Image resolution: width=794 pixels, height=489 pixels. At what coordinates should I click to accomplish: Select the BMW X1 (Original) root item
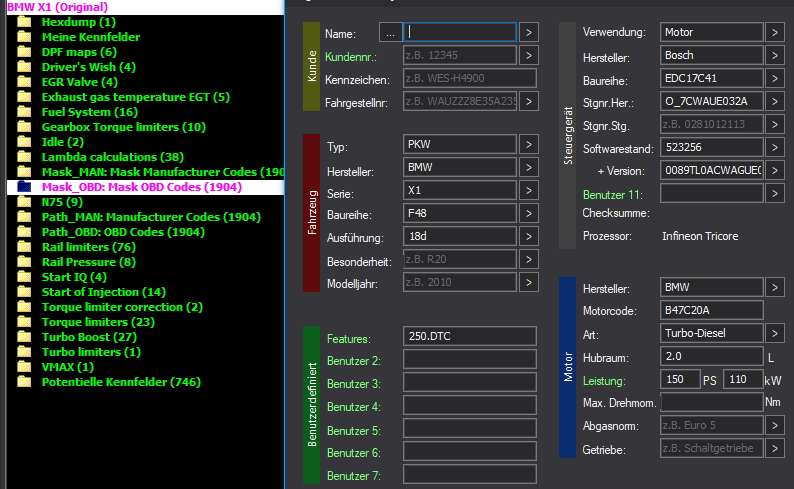coord(57,7)
